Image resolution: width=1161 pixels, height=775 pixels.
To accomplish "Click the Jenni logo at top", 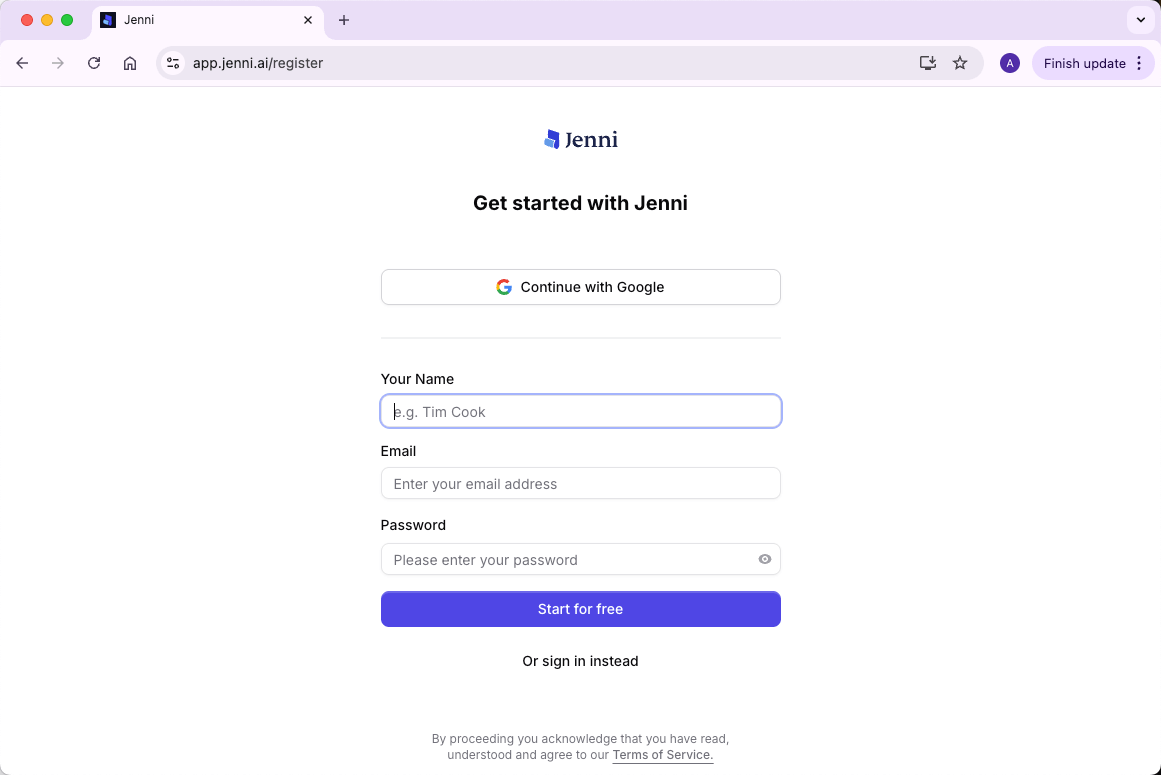I will click(580, 140).
